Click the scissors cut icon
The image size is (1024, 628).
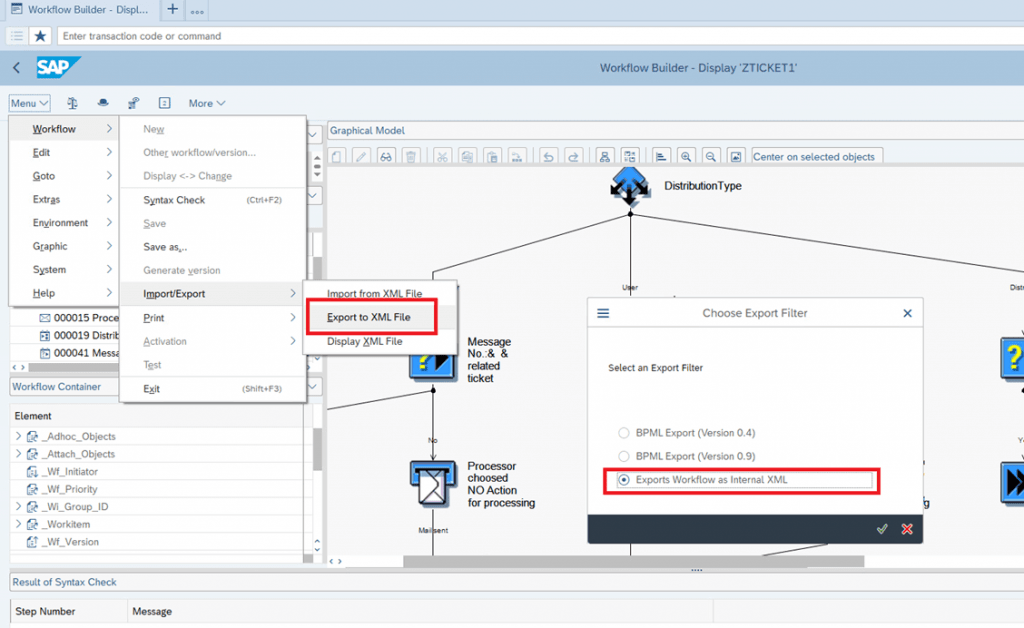point(442,157)
